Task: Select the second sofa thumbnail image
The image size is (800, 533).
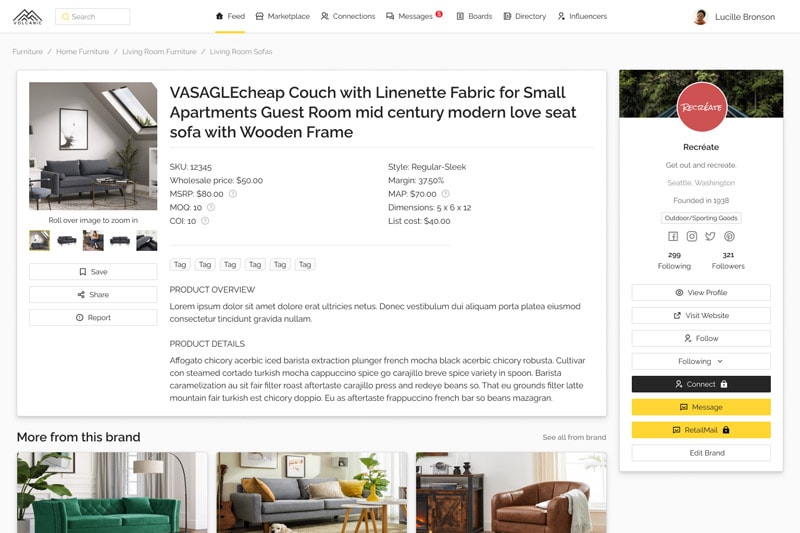Action: point(67,240)
